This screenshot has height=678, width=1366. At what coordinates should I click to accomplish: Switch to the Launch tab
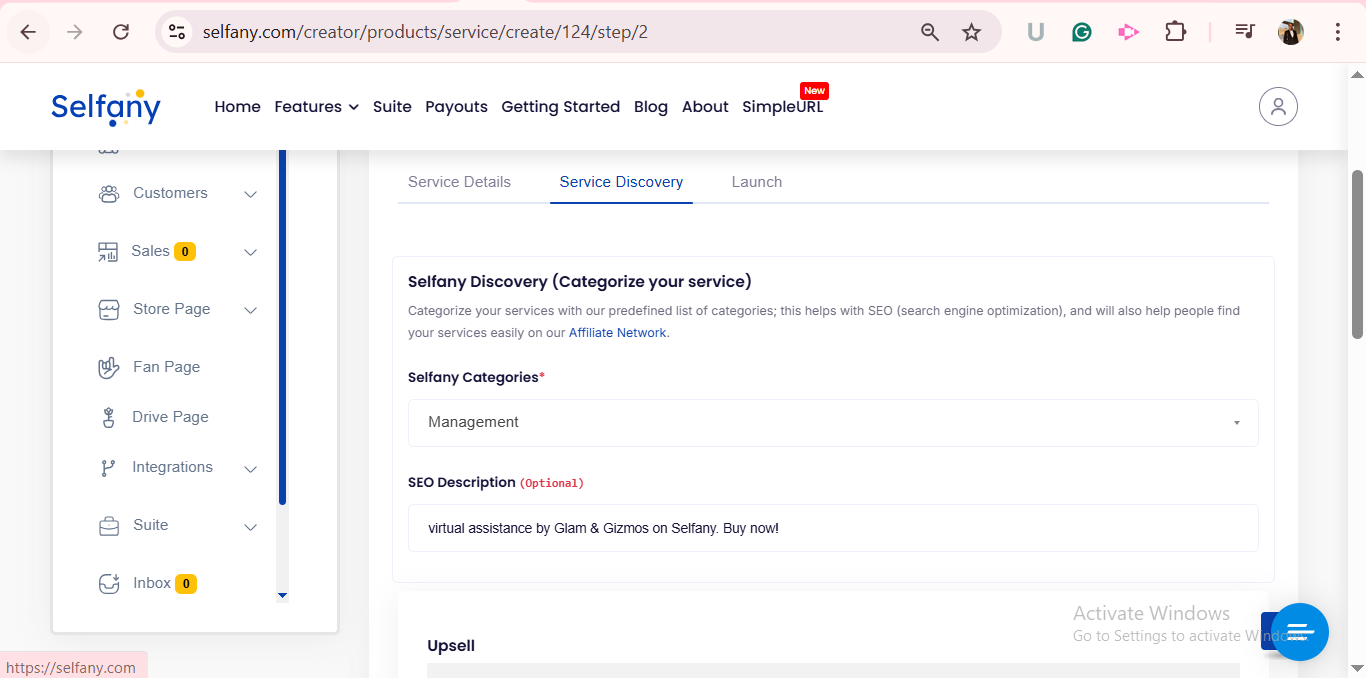point(757,182)
